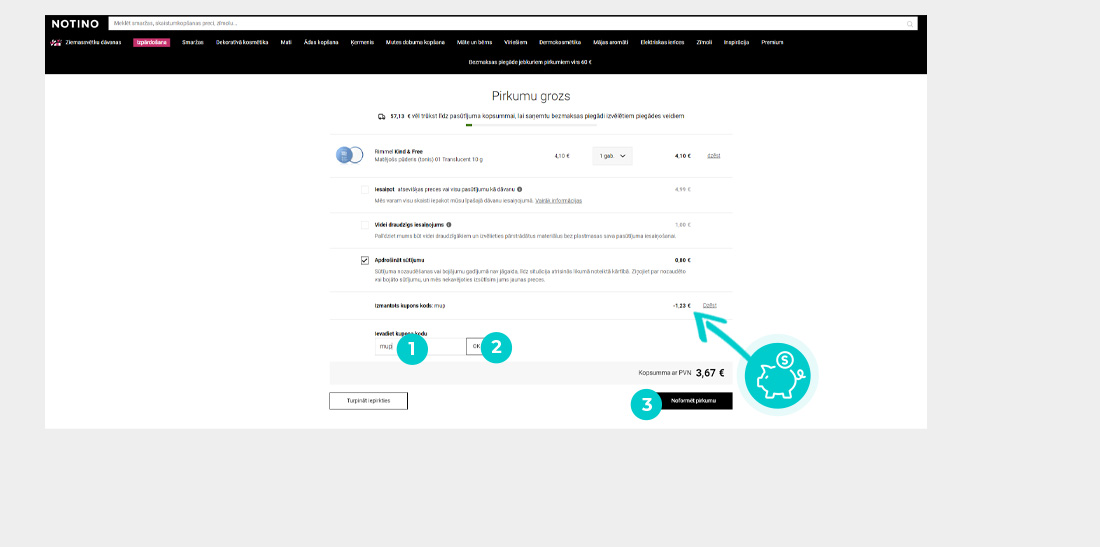Open the '1 gab.' quantity dropdown
1100x547 pixels.
point(612,156)
